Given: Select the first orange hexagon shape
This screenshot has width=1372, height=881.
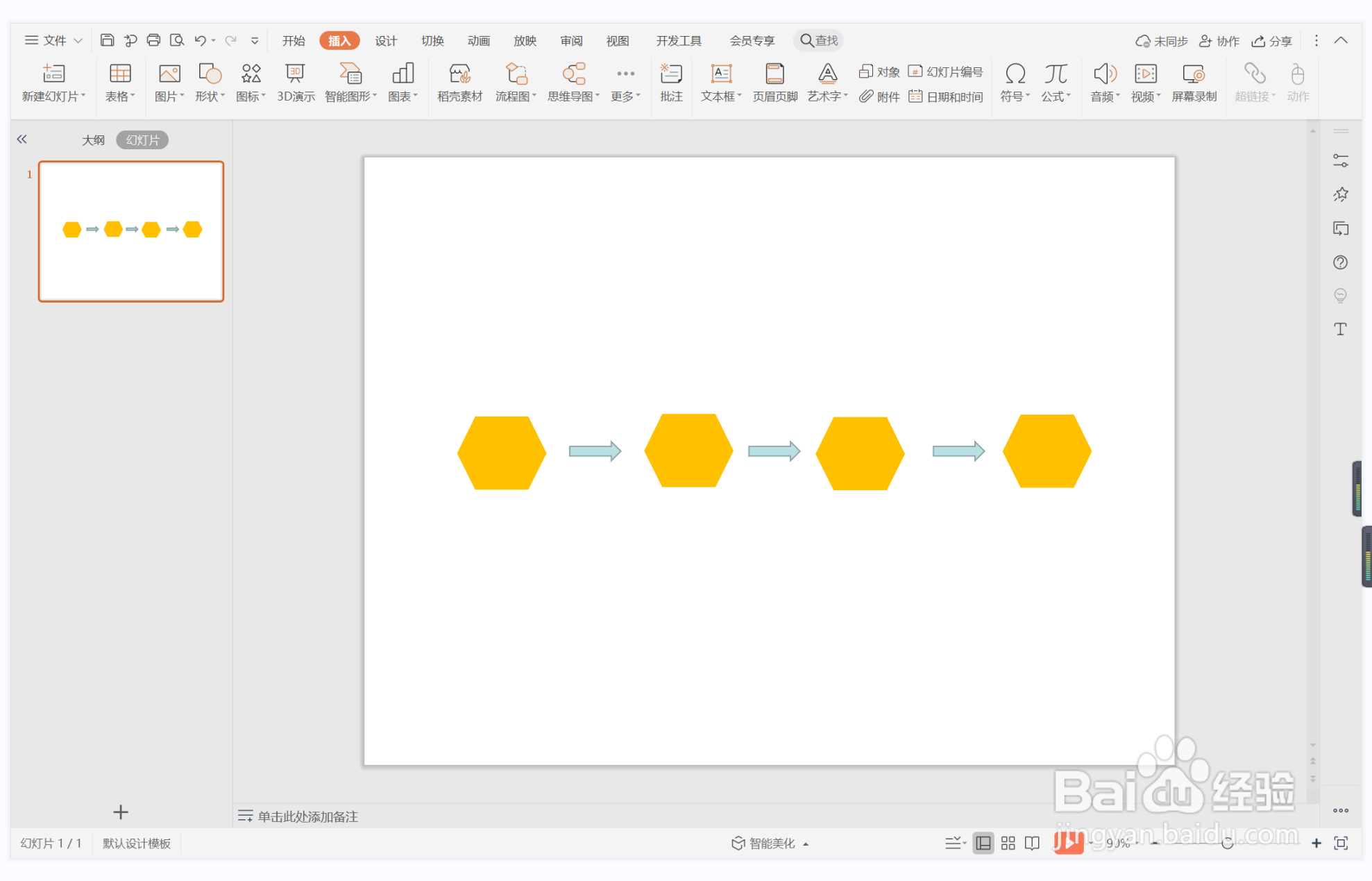Looking at the screenshot, I should tap(501, 453).
